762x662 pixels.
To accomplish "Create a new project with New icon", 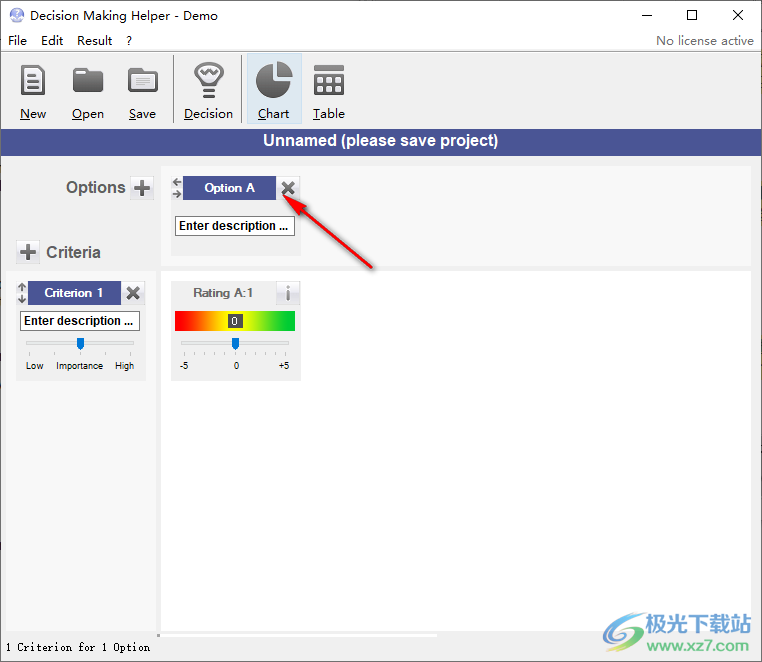I will pyautogui.click(x=33, y=90).
